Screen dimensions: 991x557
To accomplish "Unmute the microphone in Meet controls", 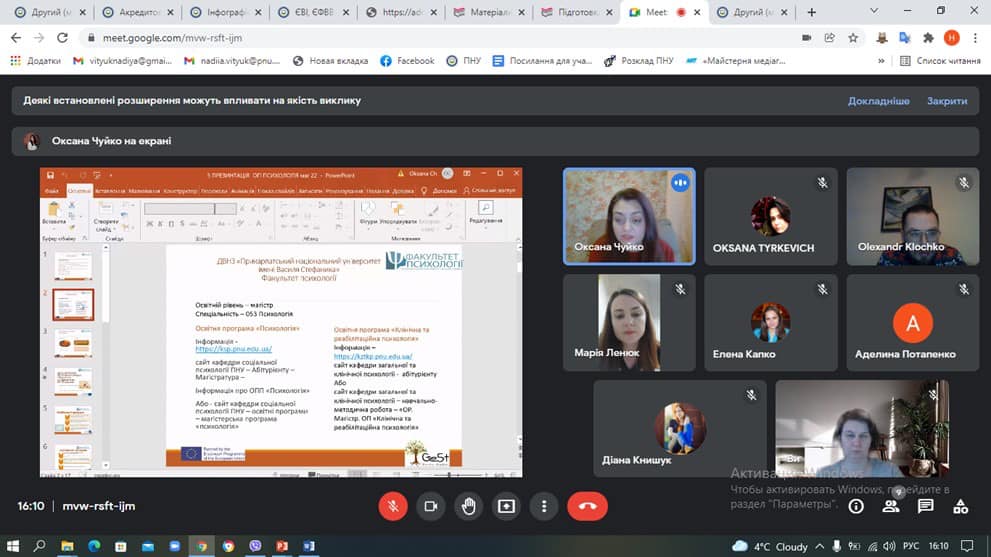I will tap(393, 506).
